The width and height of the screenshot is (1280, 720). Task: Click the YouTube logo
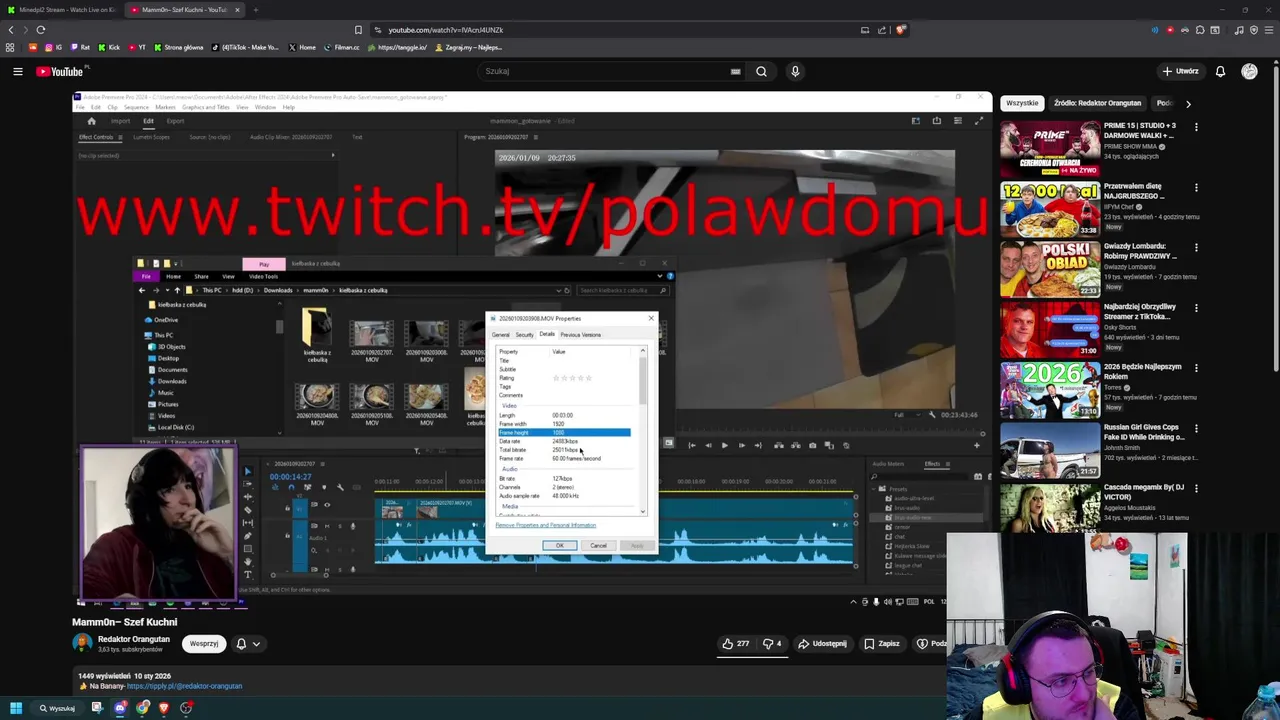click(62, 71)
